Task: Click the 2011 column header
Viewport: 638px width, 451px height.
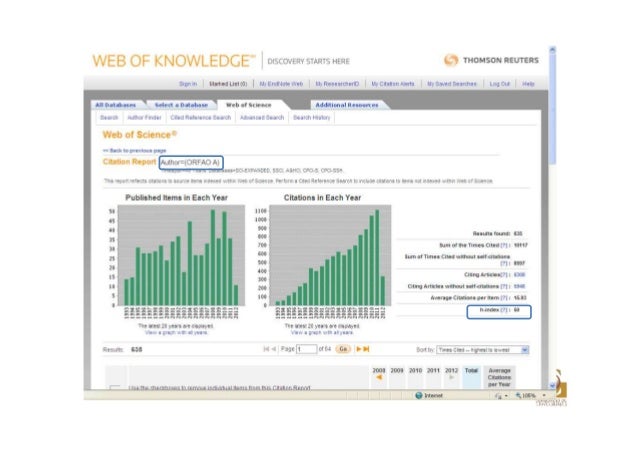Action: [433, 370]
